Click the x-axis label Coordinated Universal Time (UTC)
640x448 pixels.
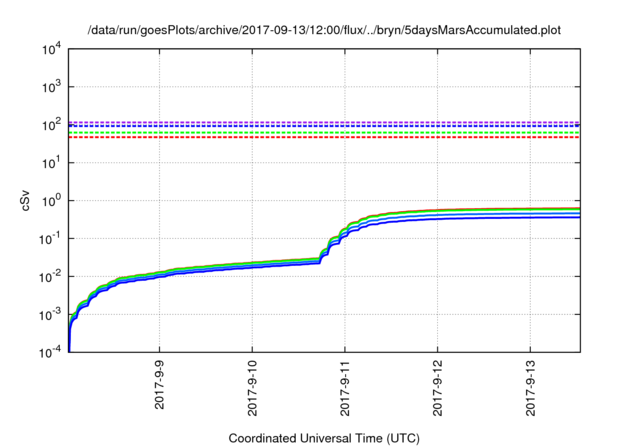pos(324,438)
